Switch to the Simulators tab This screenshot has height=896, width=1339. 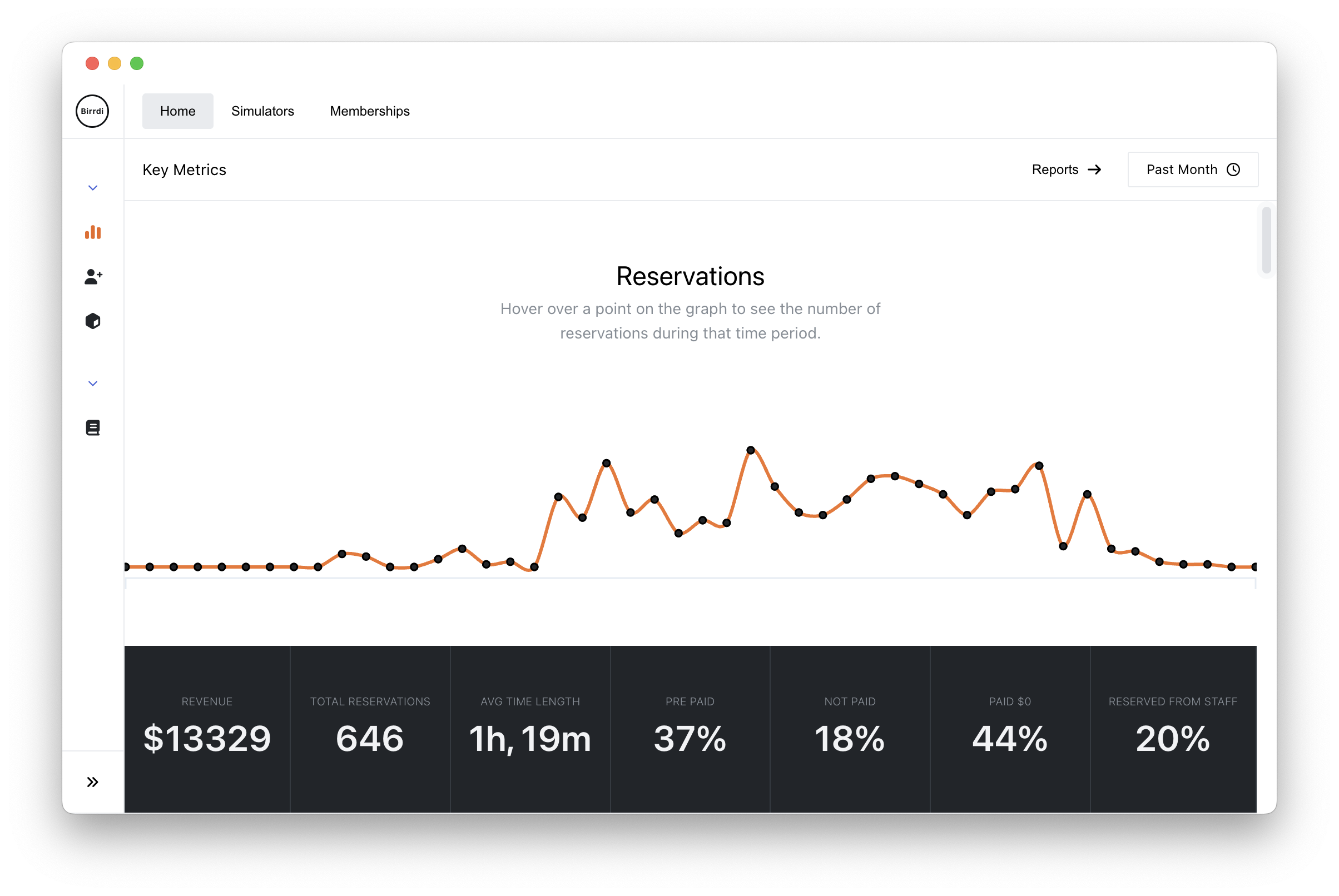click(262, 111)
